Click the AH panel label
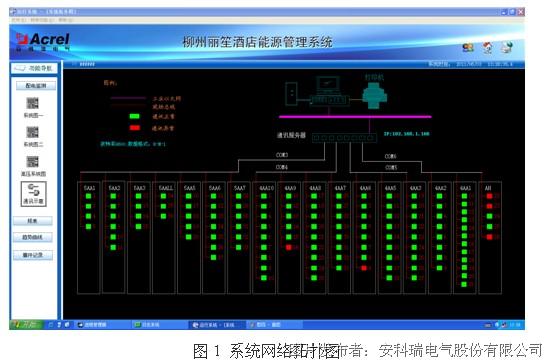The width and height of the screenshot is (552, 363). click(x=488, y=188)
